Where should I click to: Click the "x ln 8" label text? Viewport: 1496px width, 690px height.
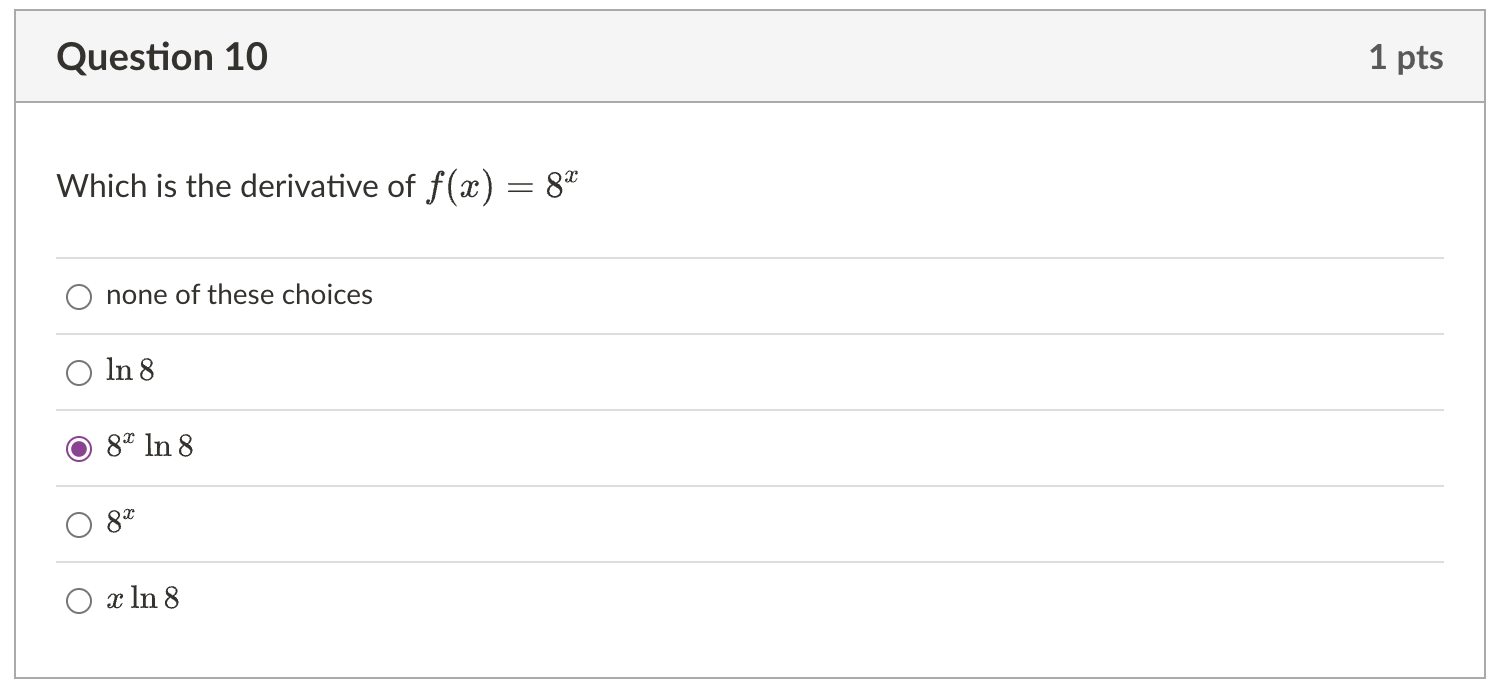click(x=142, y=598)
